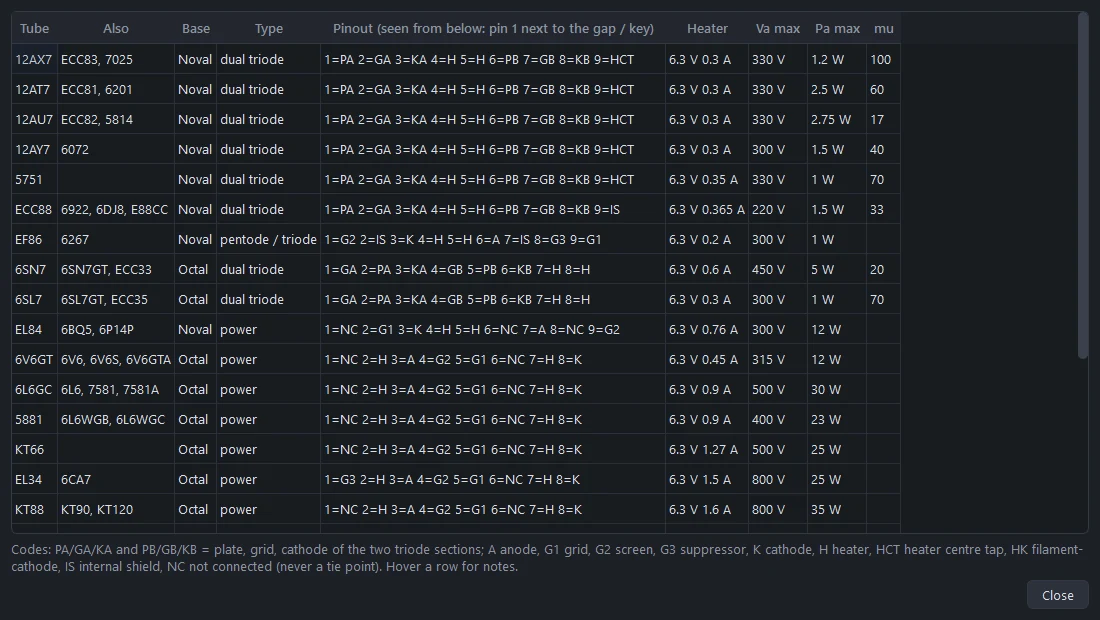The image size is (1100, 620).
Task: Click the 'ECC82, 5814' equivalents cell
Action: coord(116,120)
